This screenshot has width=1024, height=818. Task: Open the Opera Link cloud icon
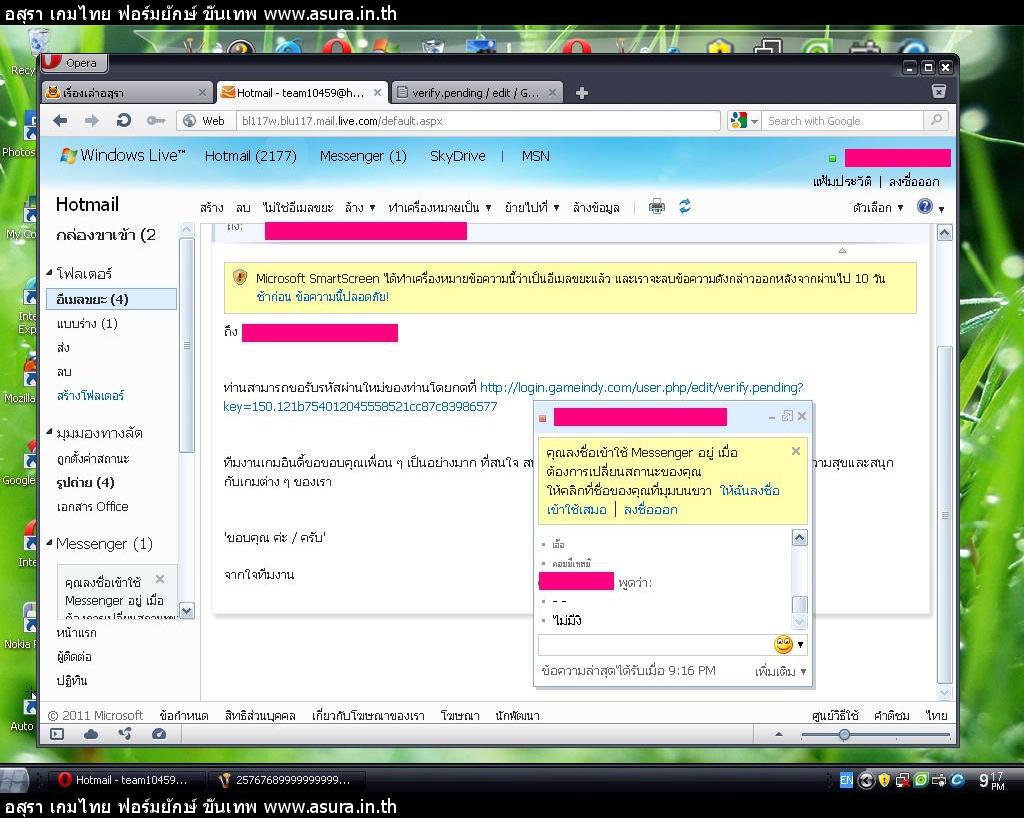(x=91, y=734)
